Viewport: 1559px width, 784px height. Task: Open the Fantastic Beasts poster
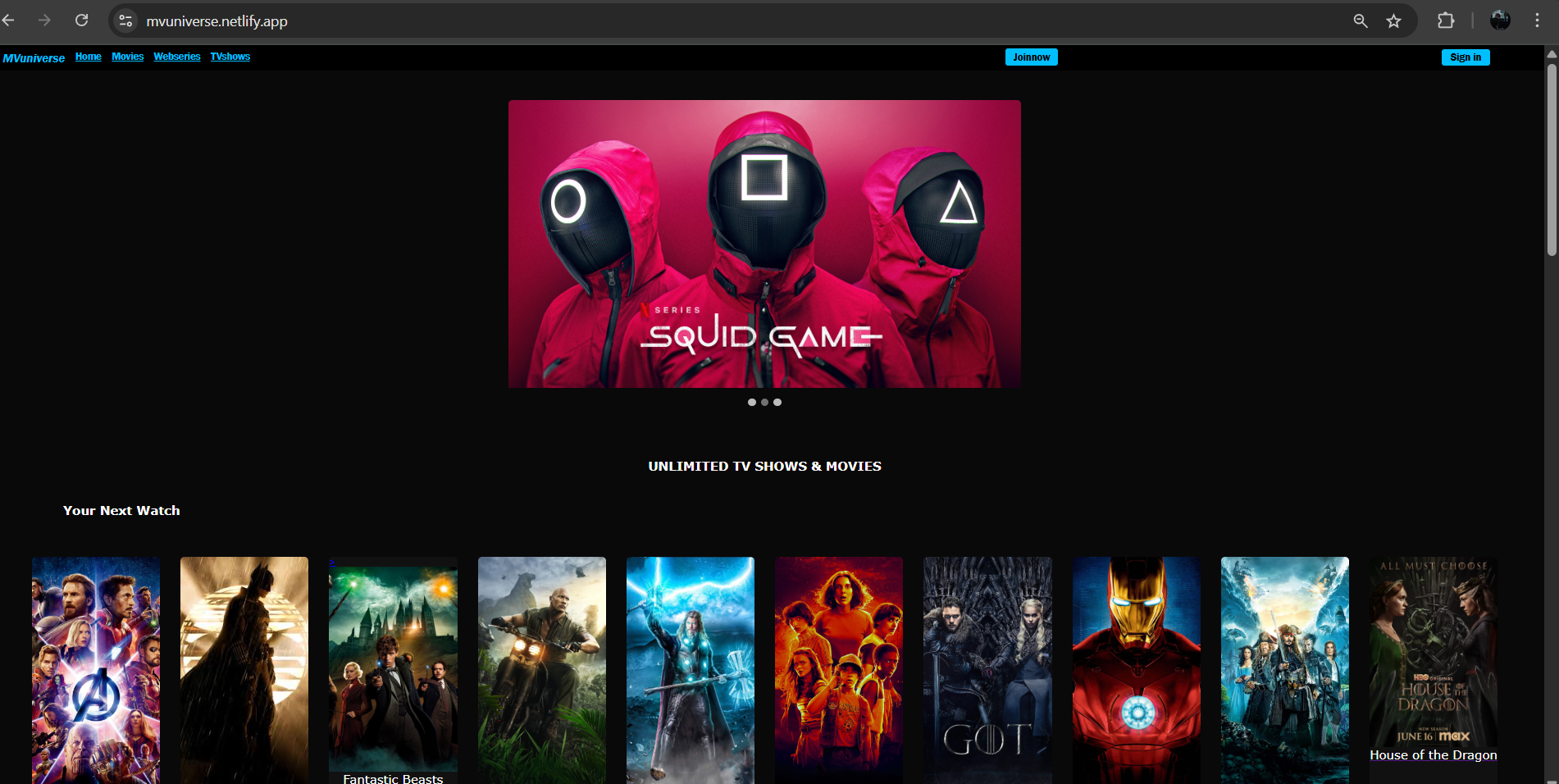[393, 671]
